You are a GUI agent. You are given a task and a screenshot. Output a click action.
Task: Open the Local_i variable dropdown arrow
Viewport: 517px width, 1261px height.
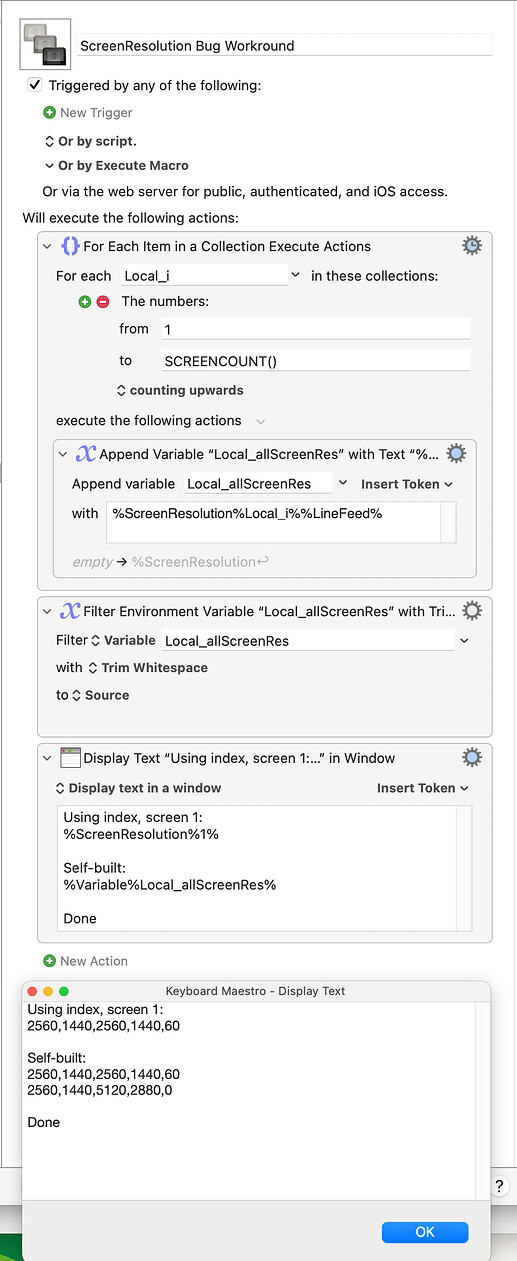(295, 274)
